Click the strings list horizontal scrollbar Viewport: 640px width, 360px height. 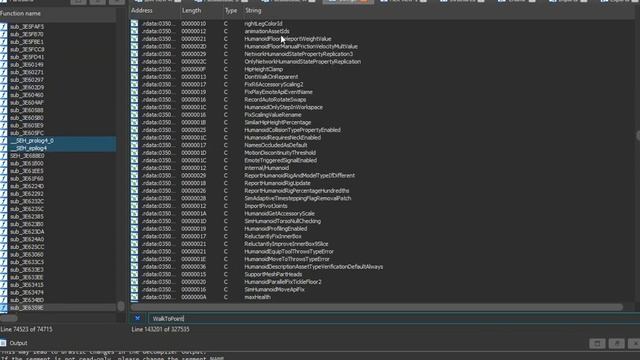click(x=377, y=307)
